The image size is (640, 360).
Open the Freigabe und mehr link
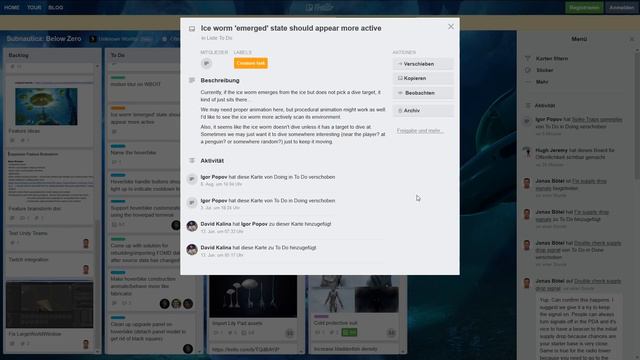click(420, 131)
